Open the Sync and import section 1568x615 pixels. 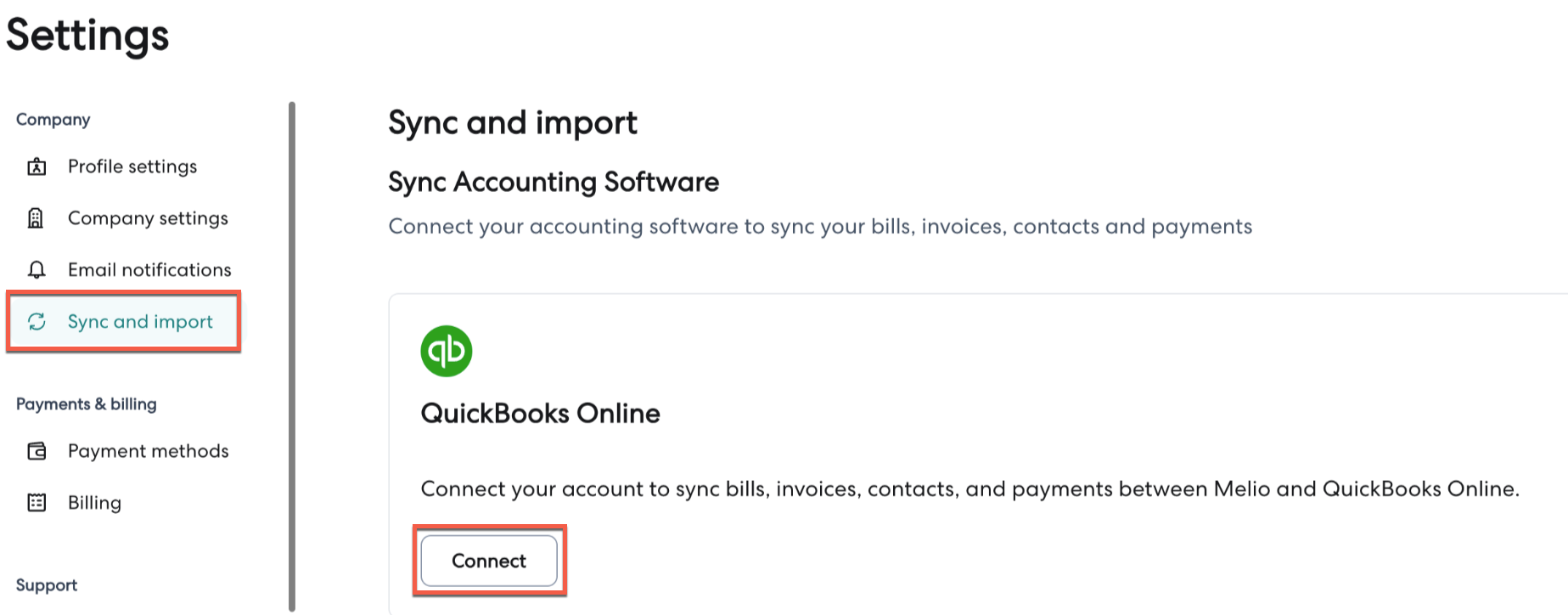140,322
